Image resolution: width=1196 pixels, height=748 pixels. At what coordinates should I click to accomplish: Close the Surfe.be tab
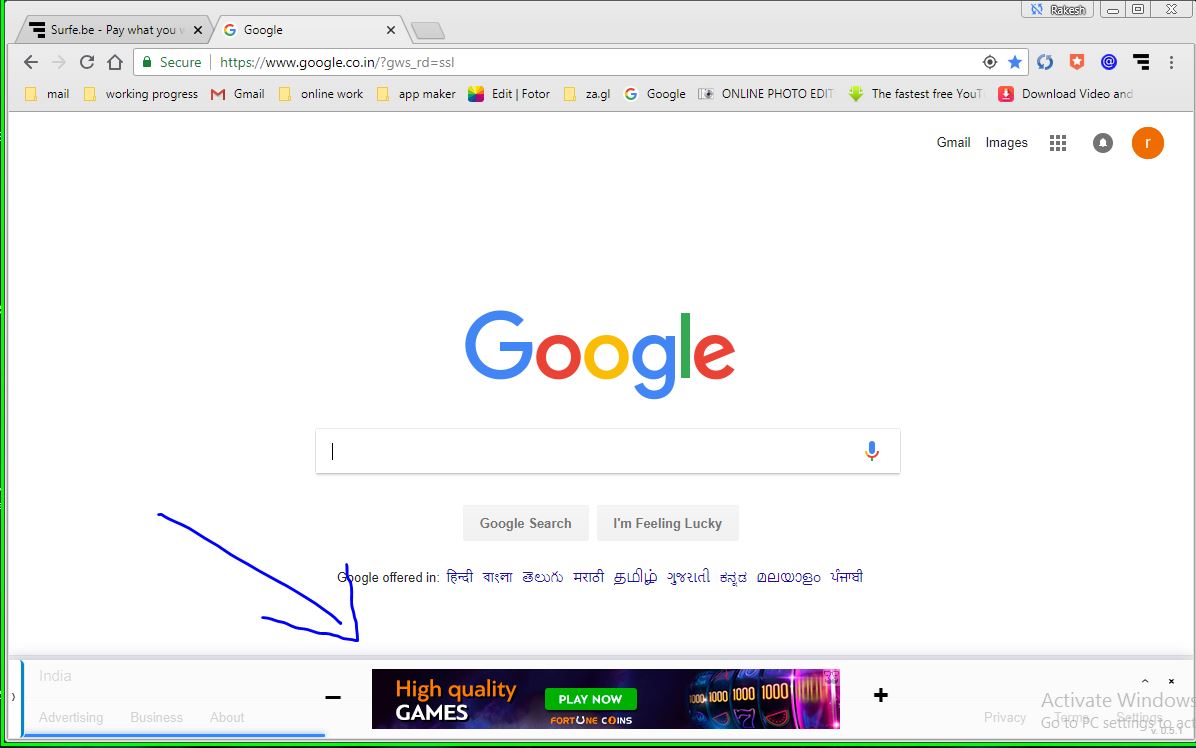(198, 30)
